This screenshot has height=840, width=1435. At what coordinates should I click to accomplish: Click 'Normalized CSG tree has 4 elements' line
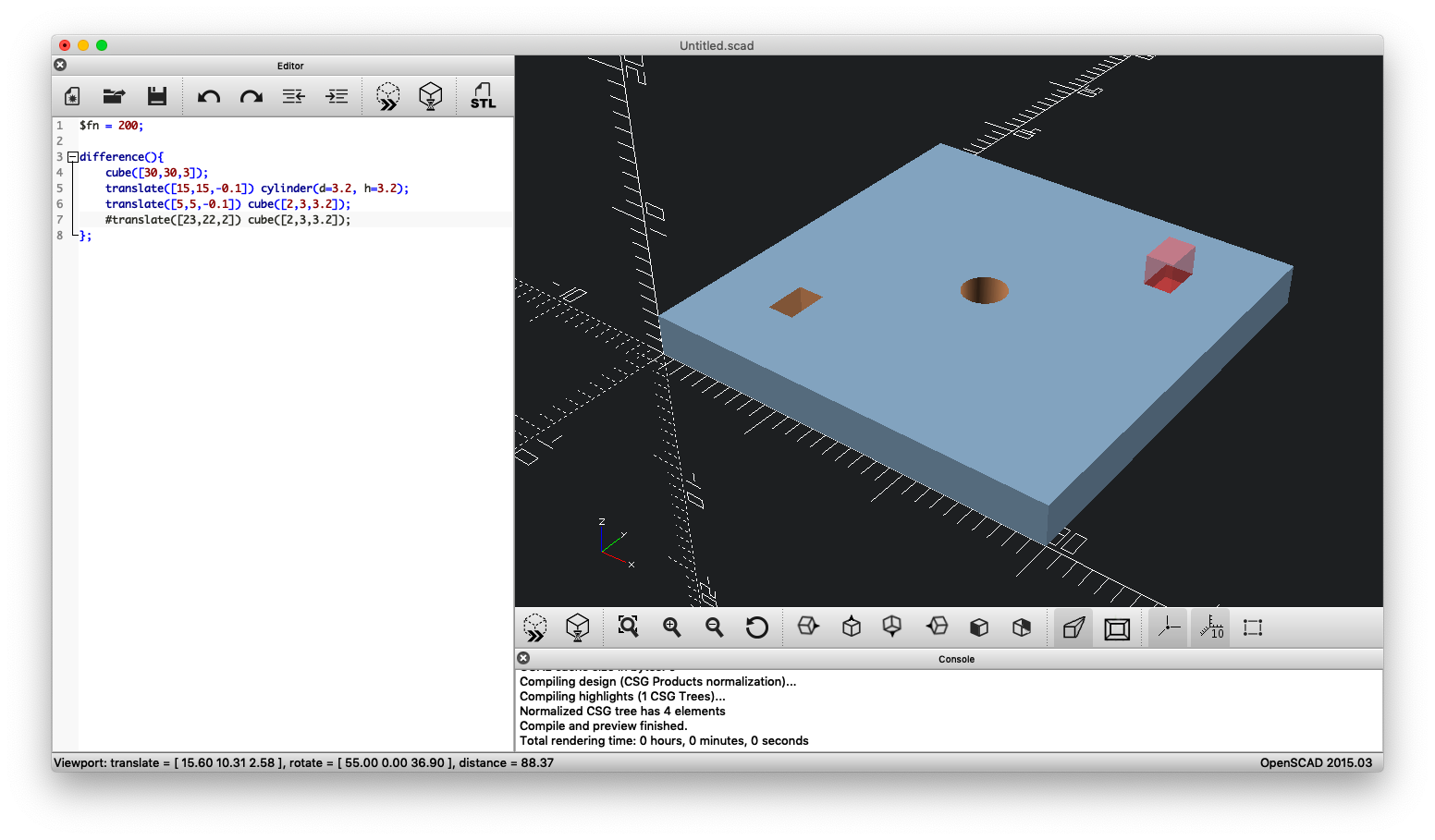coord(622,712)
